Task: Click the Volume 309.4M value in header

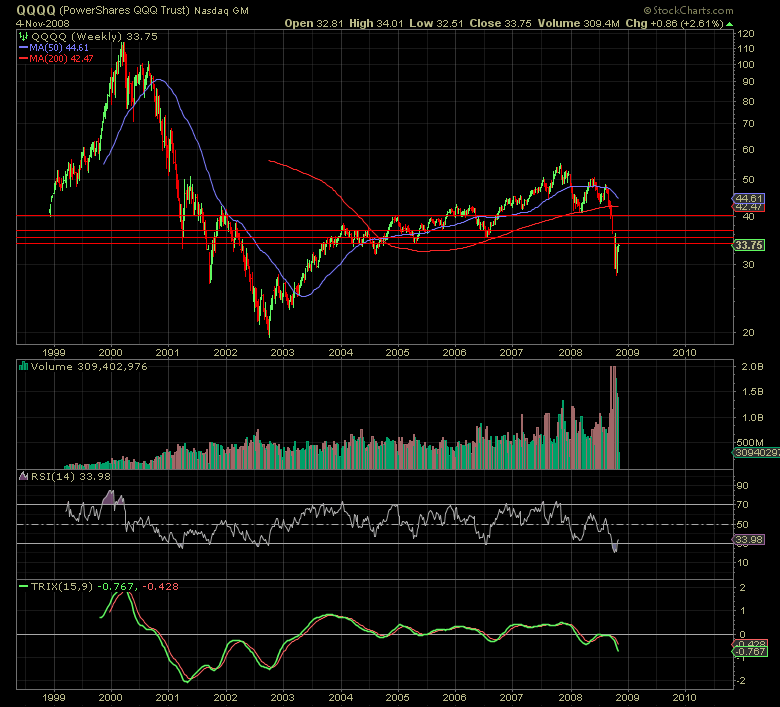Action: 579,23
